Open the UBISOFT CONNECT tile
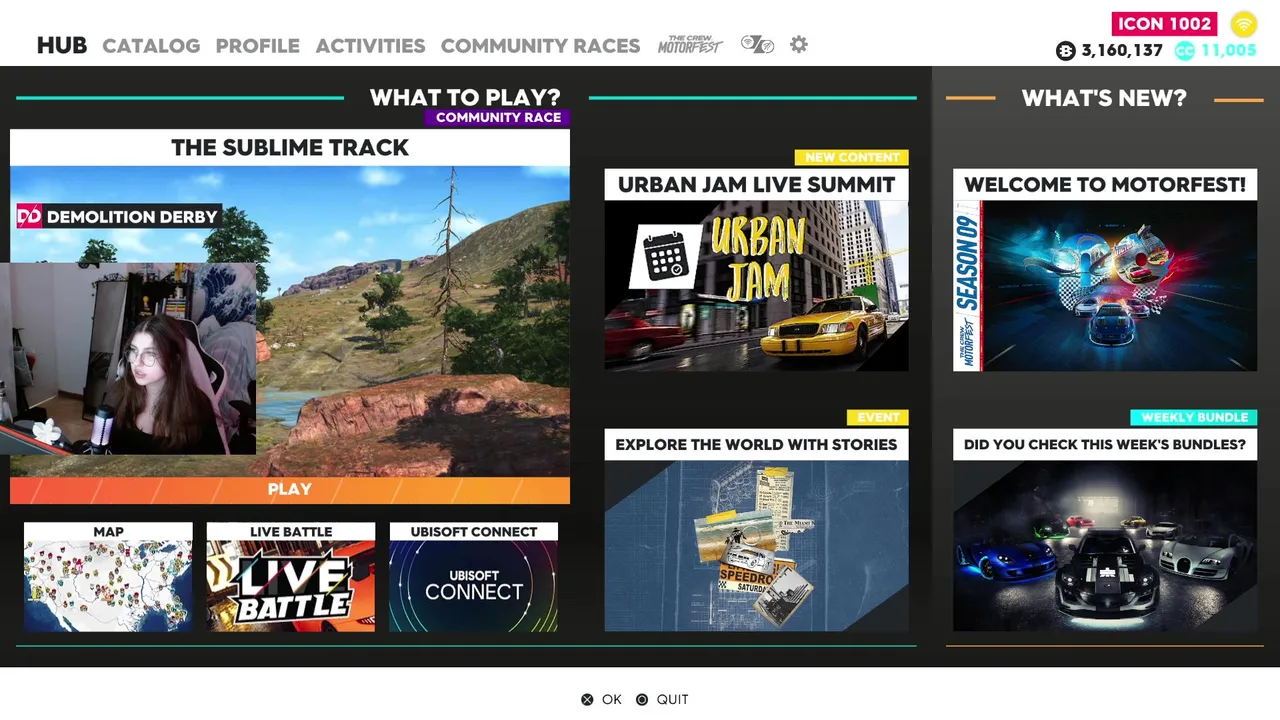Image resolution: width=1280 pixels, height=720 pixels. [x=474, y=577]
